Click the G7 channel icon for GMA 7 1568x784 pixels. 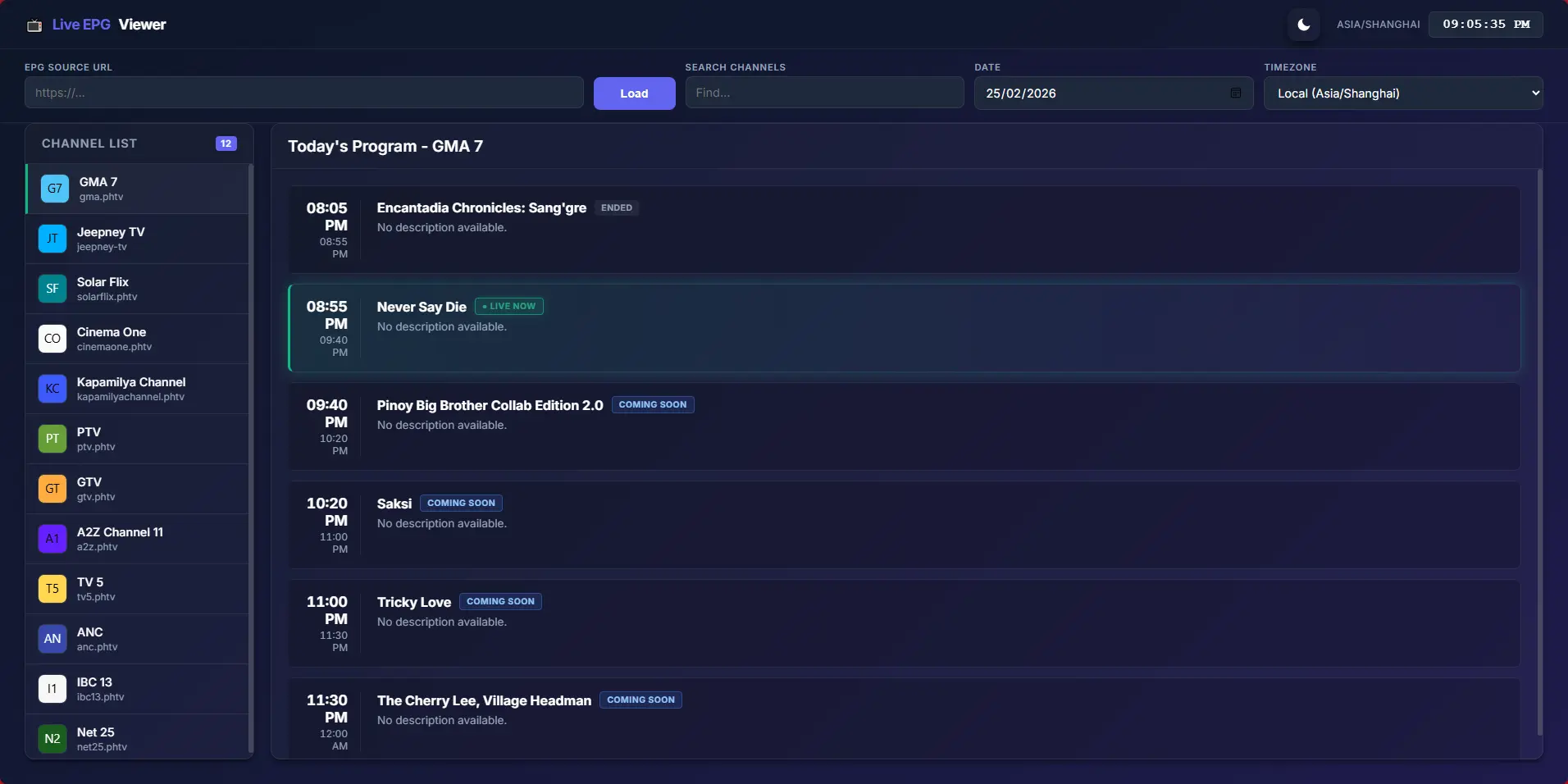tap(55, 189)
